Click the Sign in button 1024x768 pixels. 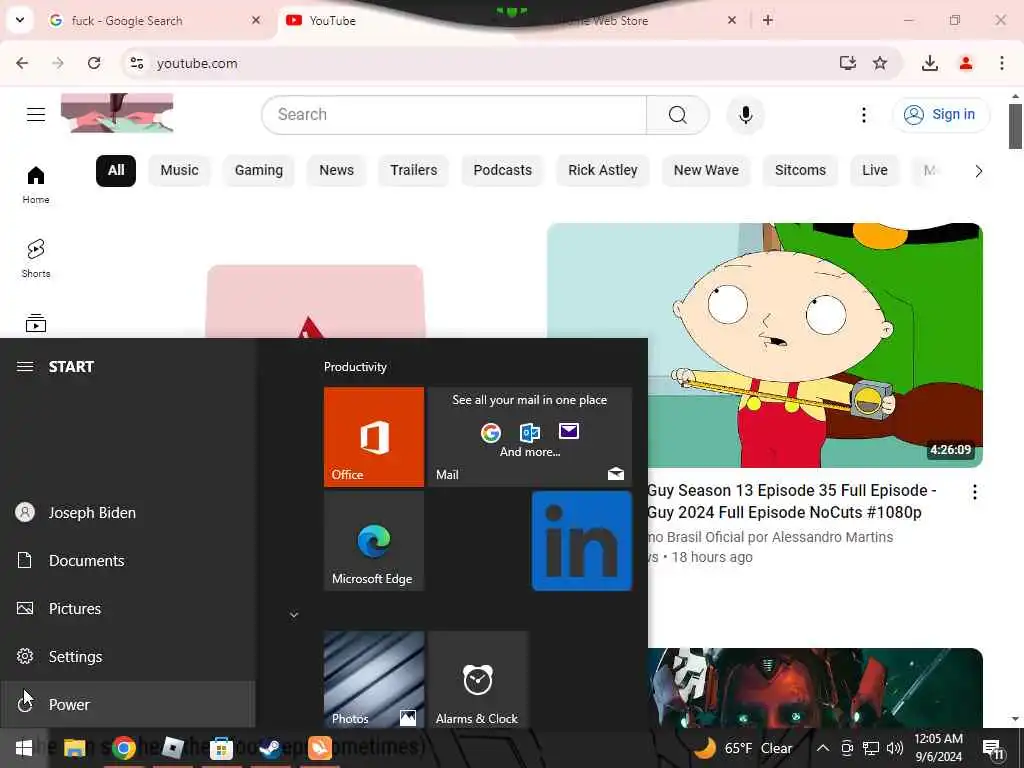click(x=940, y=115)
